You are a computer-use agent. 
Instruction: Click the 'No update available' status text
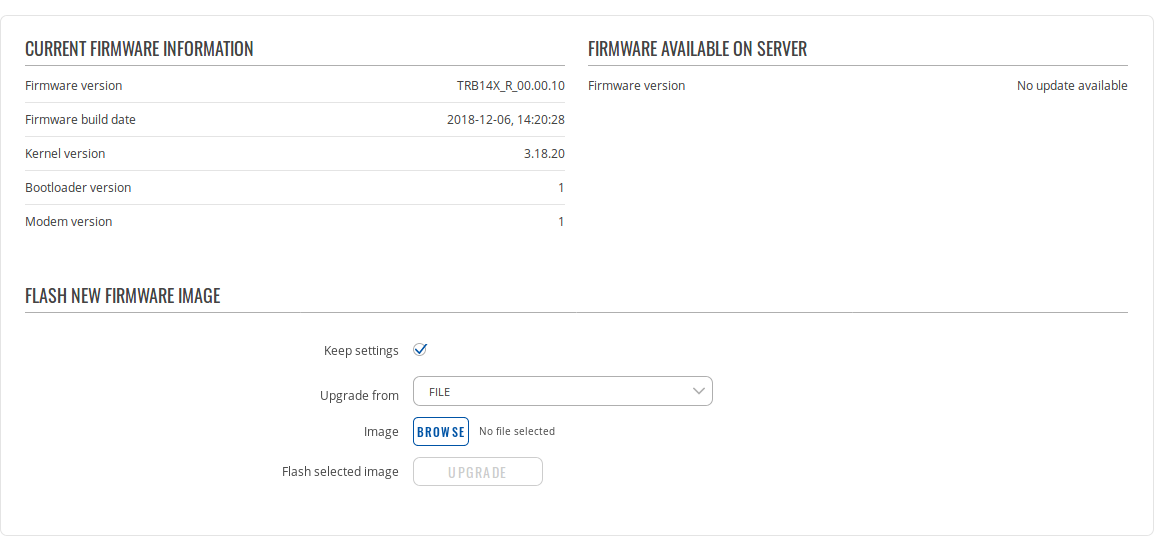[x=1071, y=86]
